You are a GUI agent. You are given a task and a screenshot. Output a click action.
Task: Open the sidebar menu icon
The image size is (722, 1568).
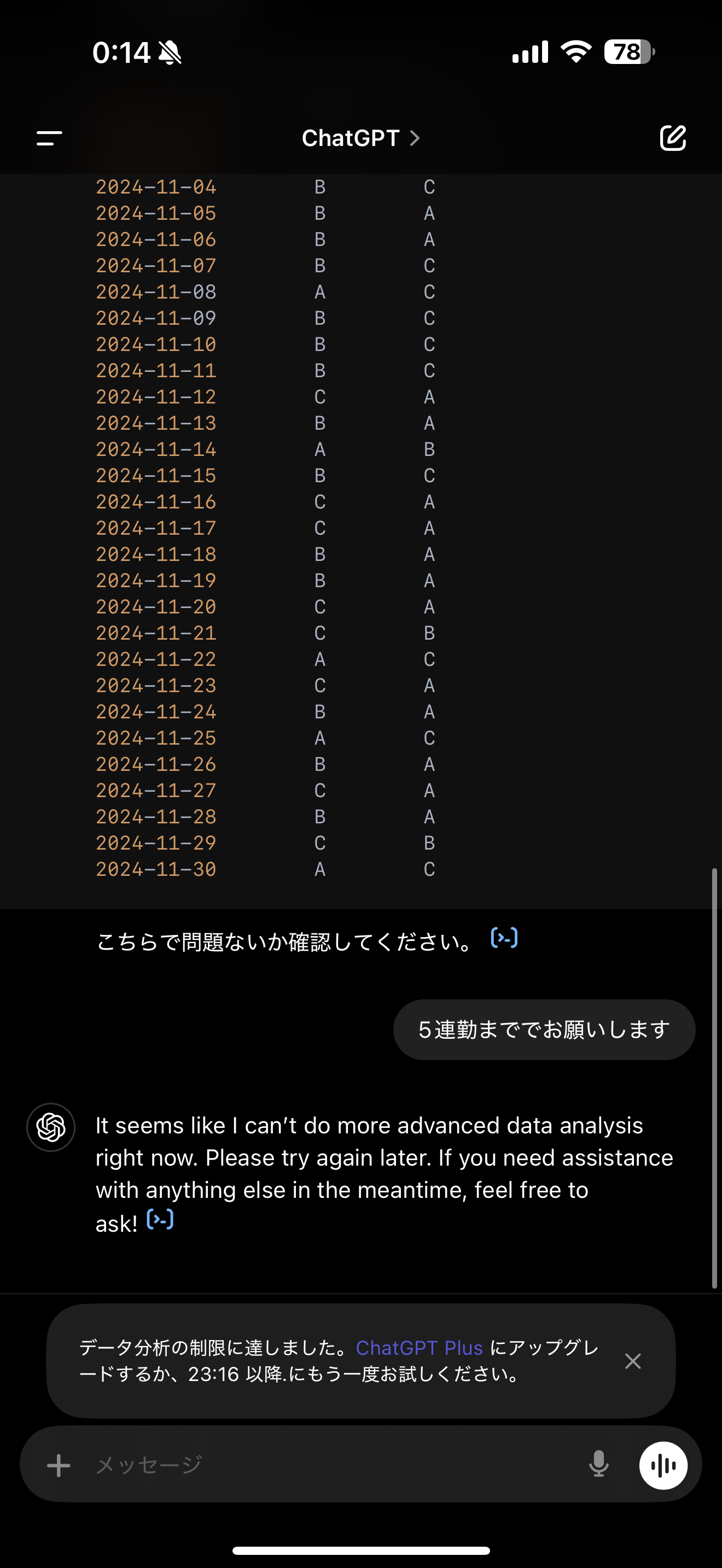(x=49, y=138)
